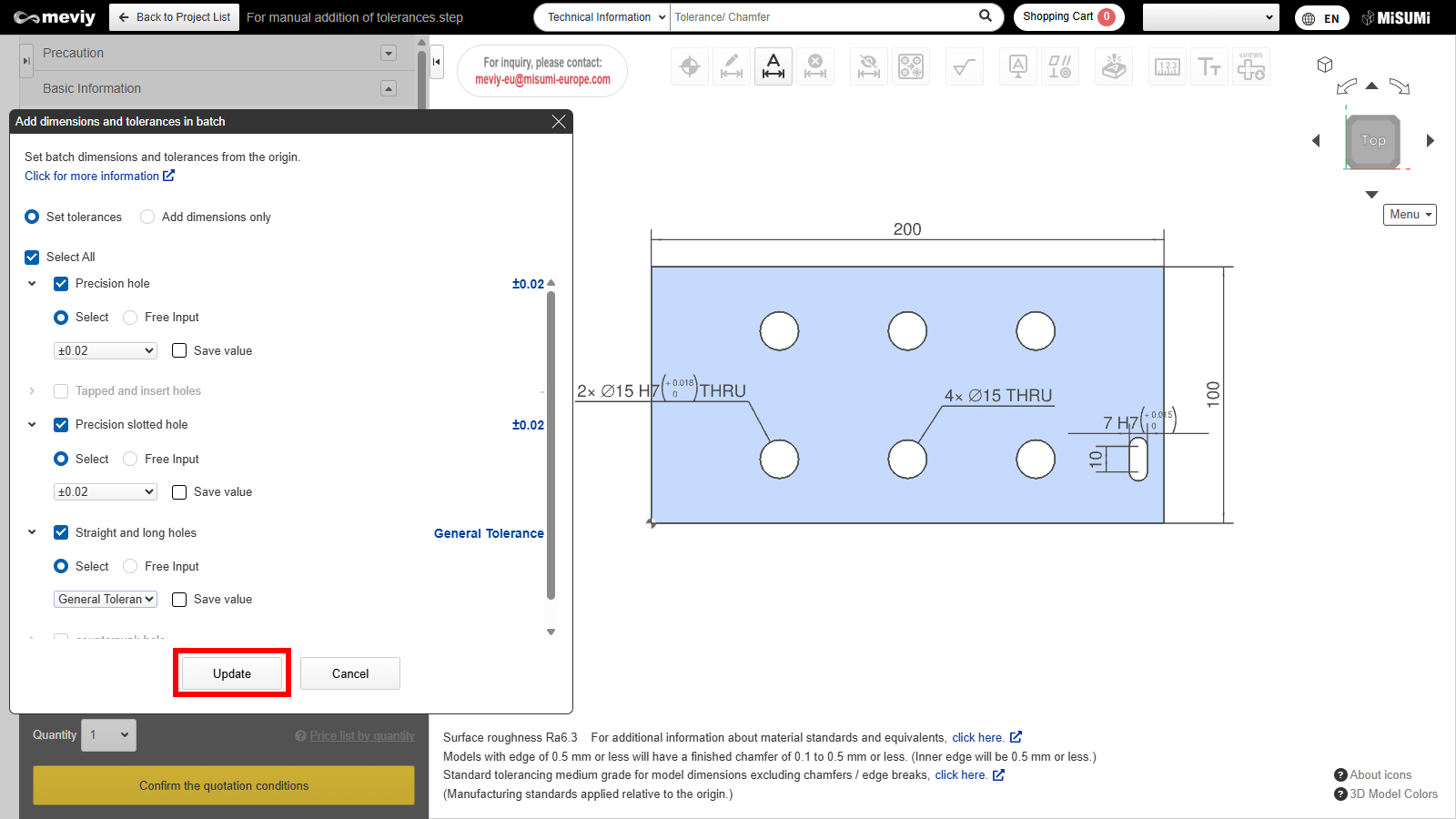Open the Technical Information search category menu
This screenshot has width=1456, height=819.
click(x=604, y=17)
